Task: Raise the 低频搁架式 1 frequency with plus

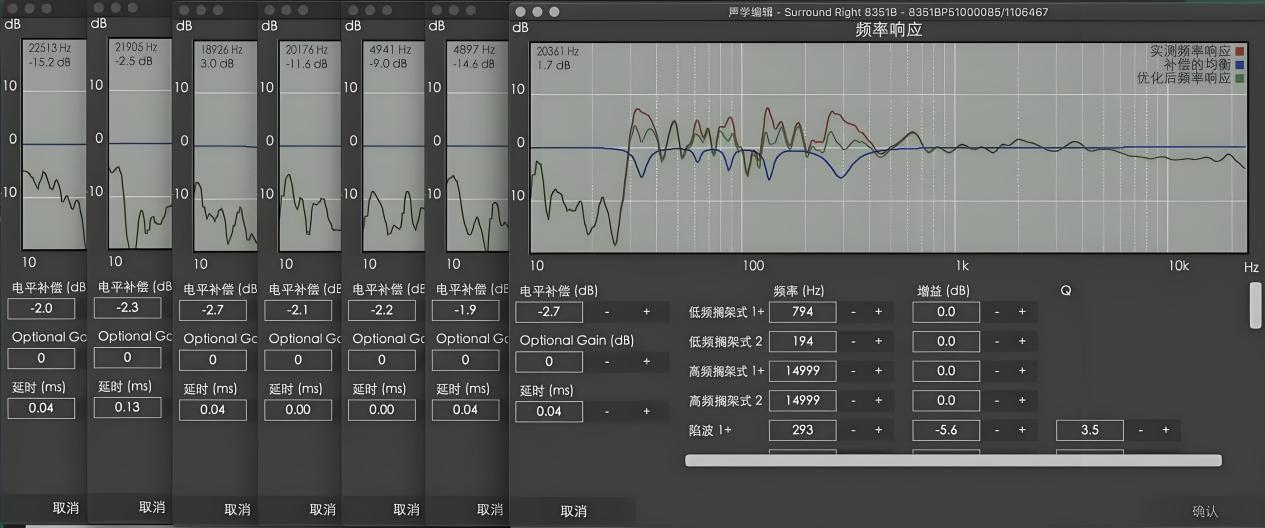Action: 878,311
